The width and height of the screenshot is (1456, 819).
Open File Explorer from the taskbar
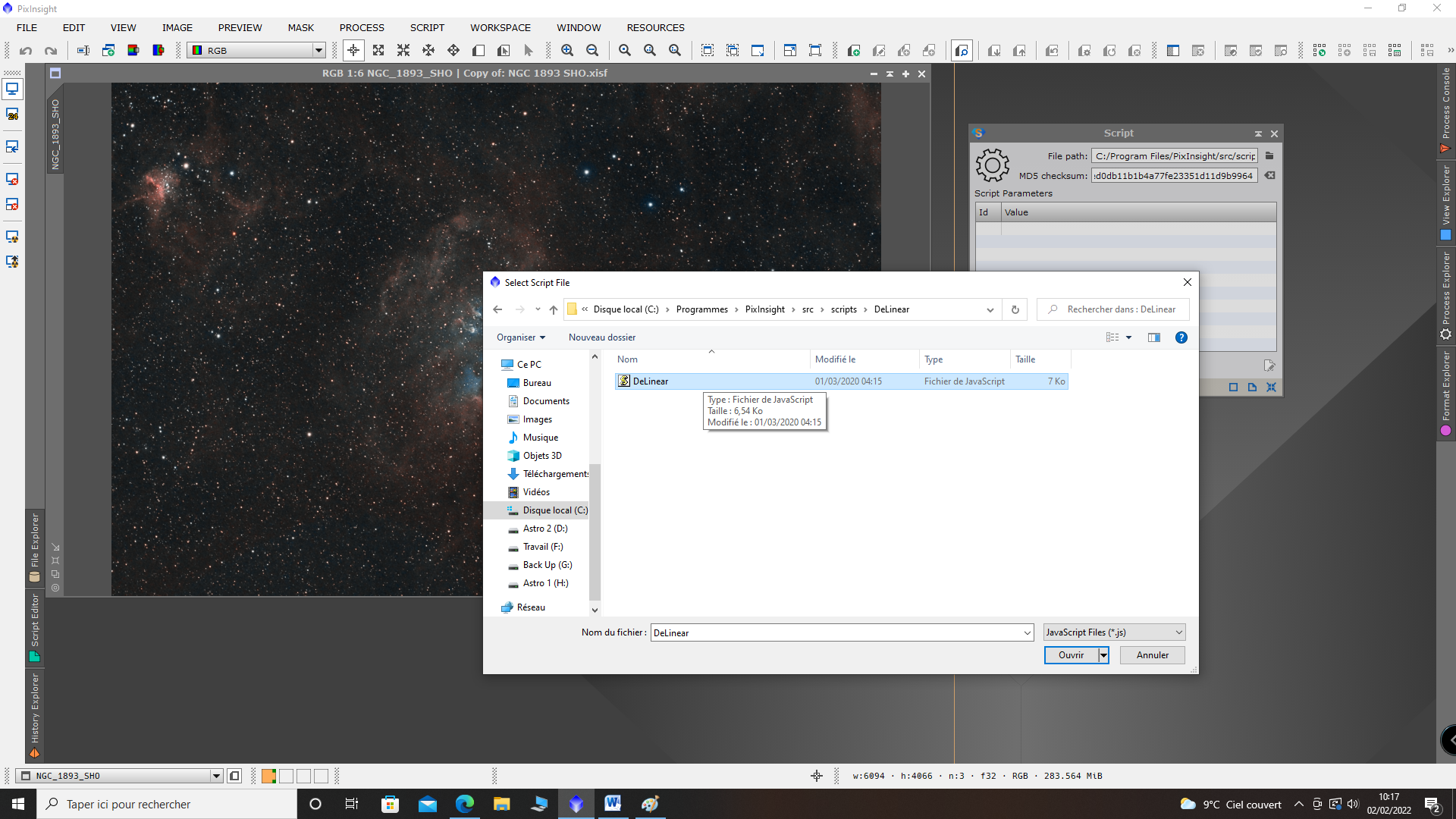pyautogui.click(x=502, y=804)
